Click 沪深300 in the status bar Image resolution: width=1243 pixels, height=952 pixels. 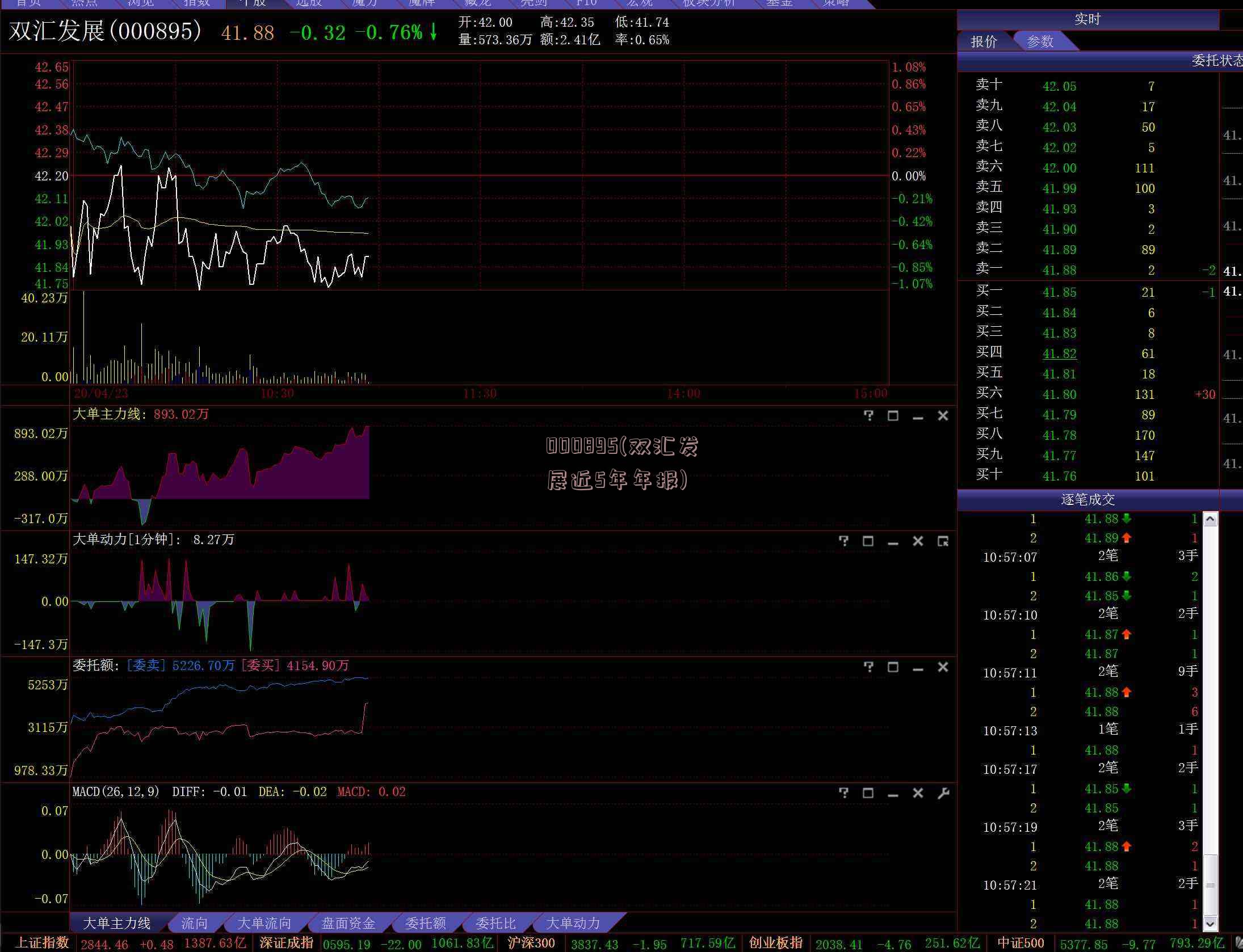(x=531, y=943)
